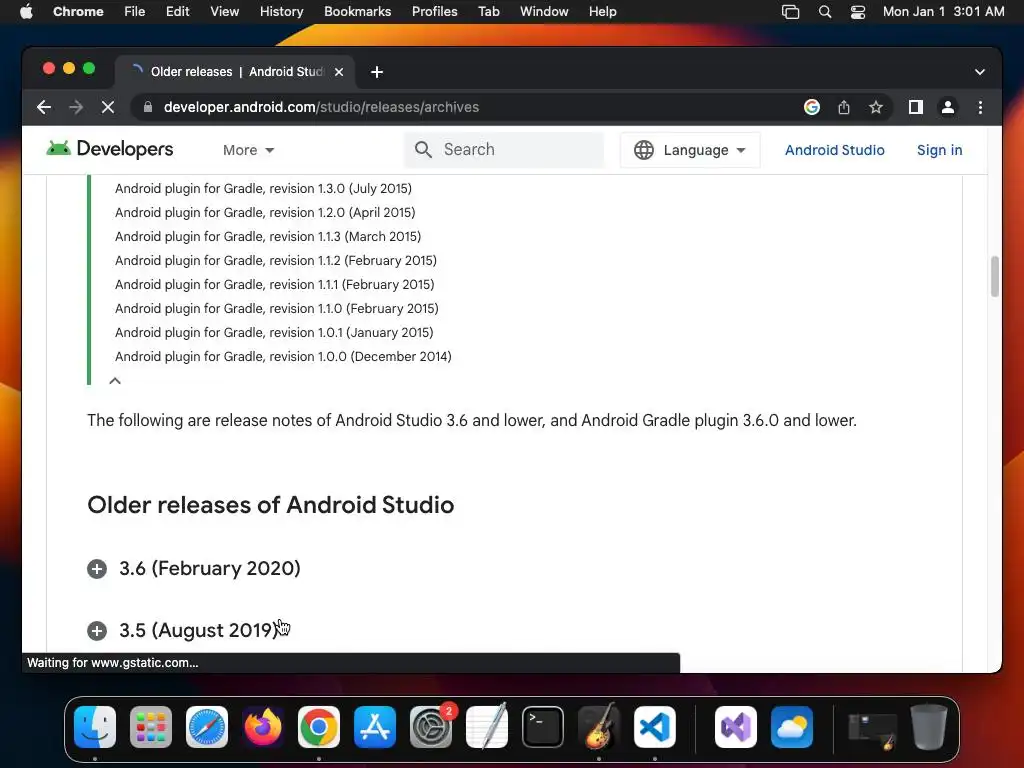Open the Trash in the dock
Screen dimensions: 1024x768
[x=929, y=727]
